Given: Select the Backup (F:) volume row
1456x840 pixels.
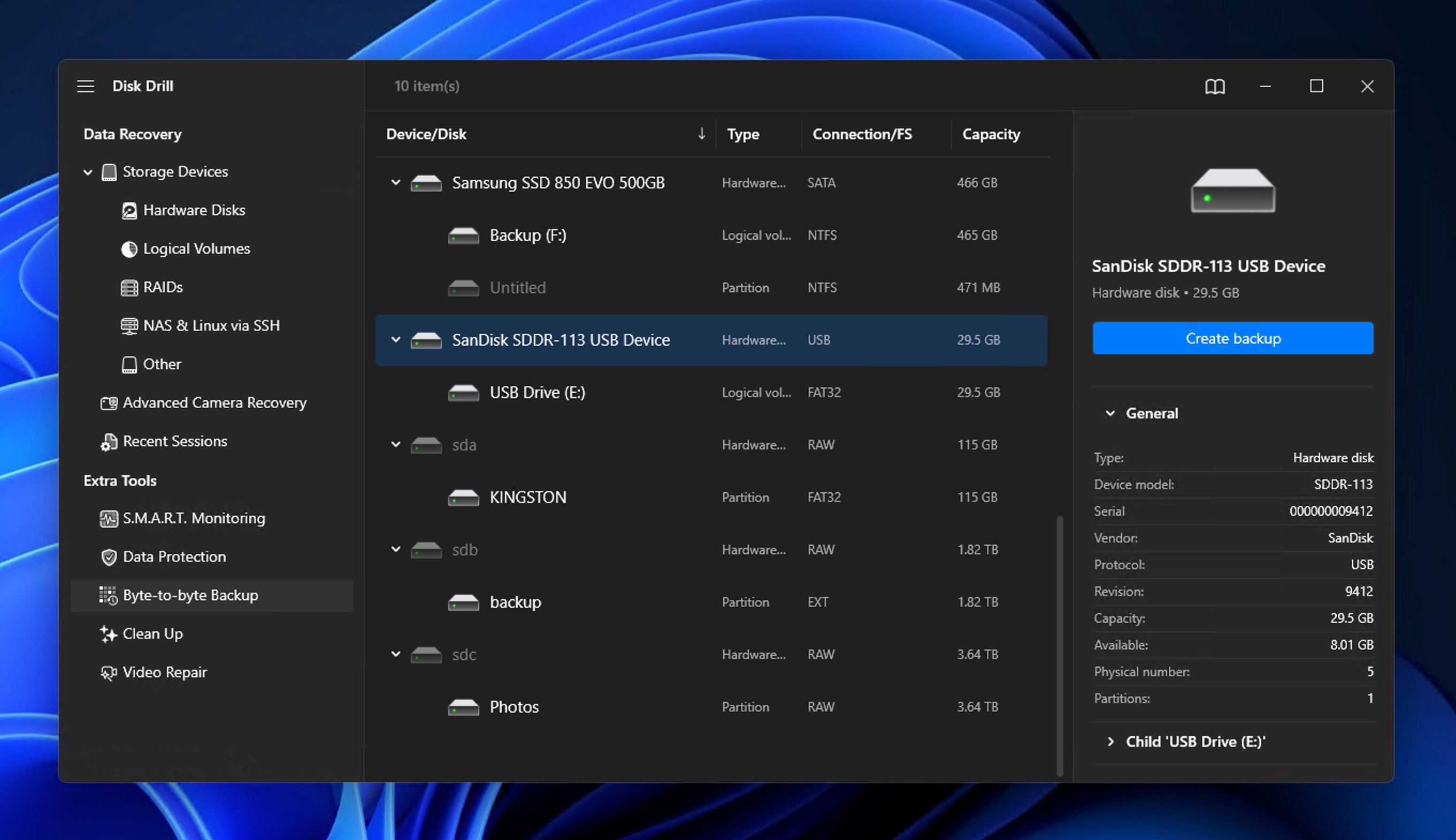Looking at the screenshot, I should (711, 235).
